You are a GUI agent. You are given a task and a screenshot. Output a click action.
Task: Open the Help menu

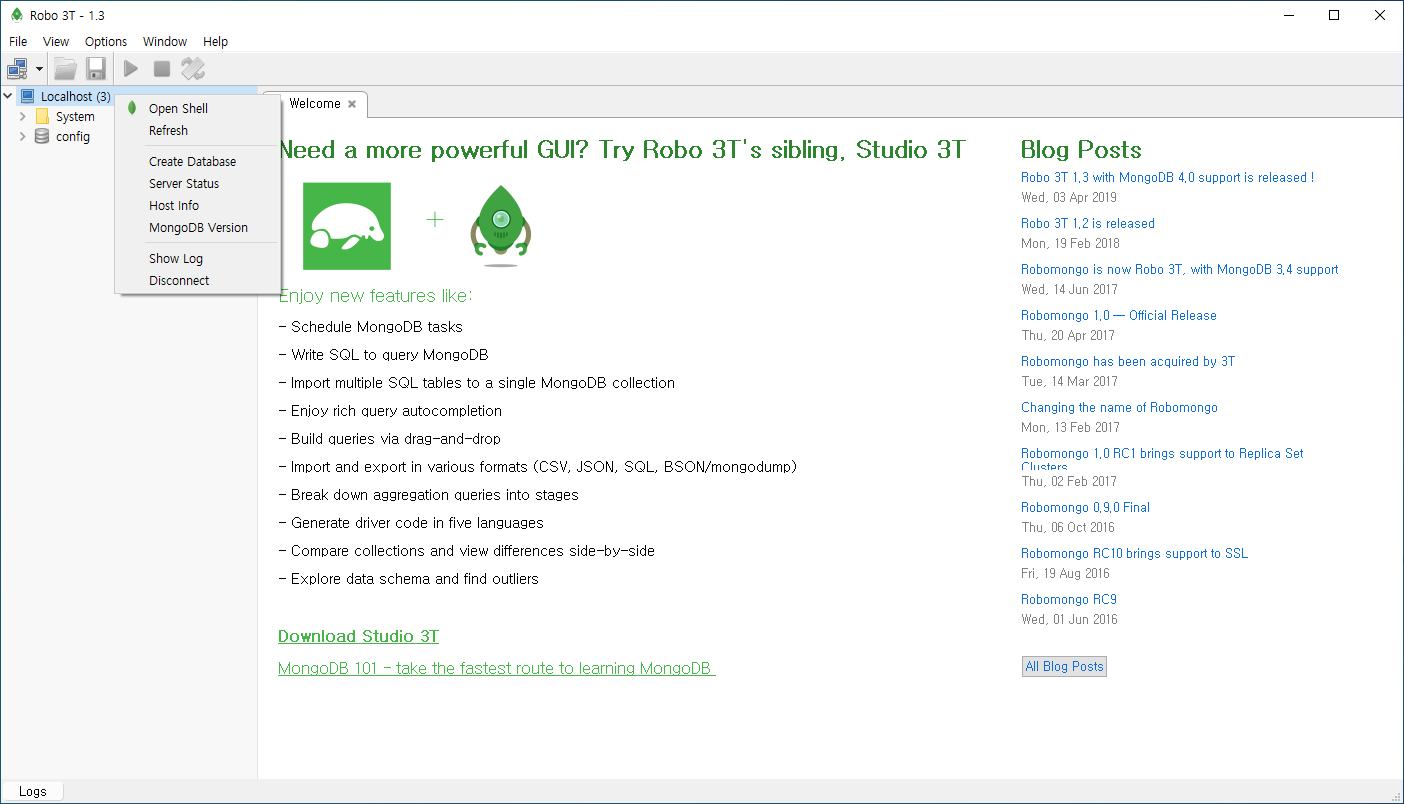tap(216, 41)
